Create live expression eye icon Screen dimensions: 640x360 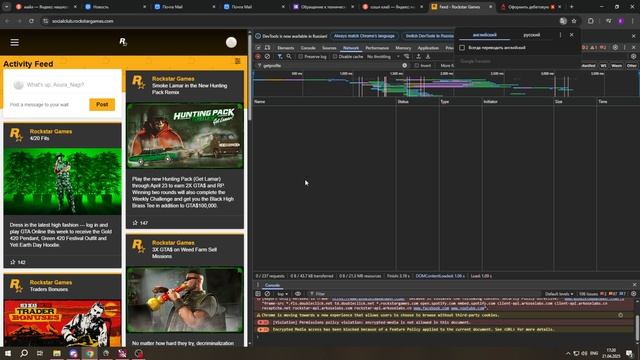(298, 293)
